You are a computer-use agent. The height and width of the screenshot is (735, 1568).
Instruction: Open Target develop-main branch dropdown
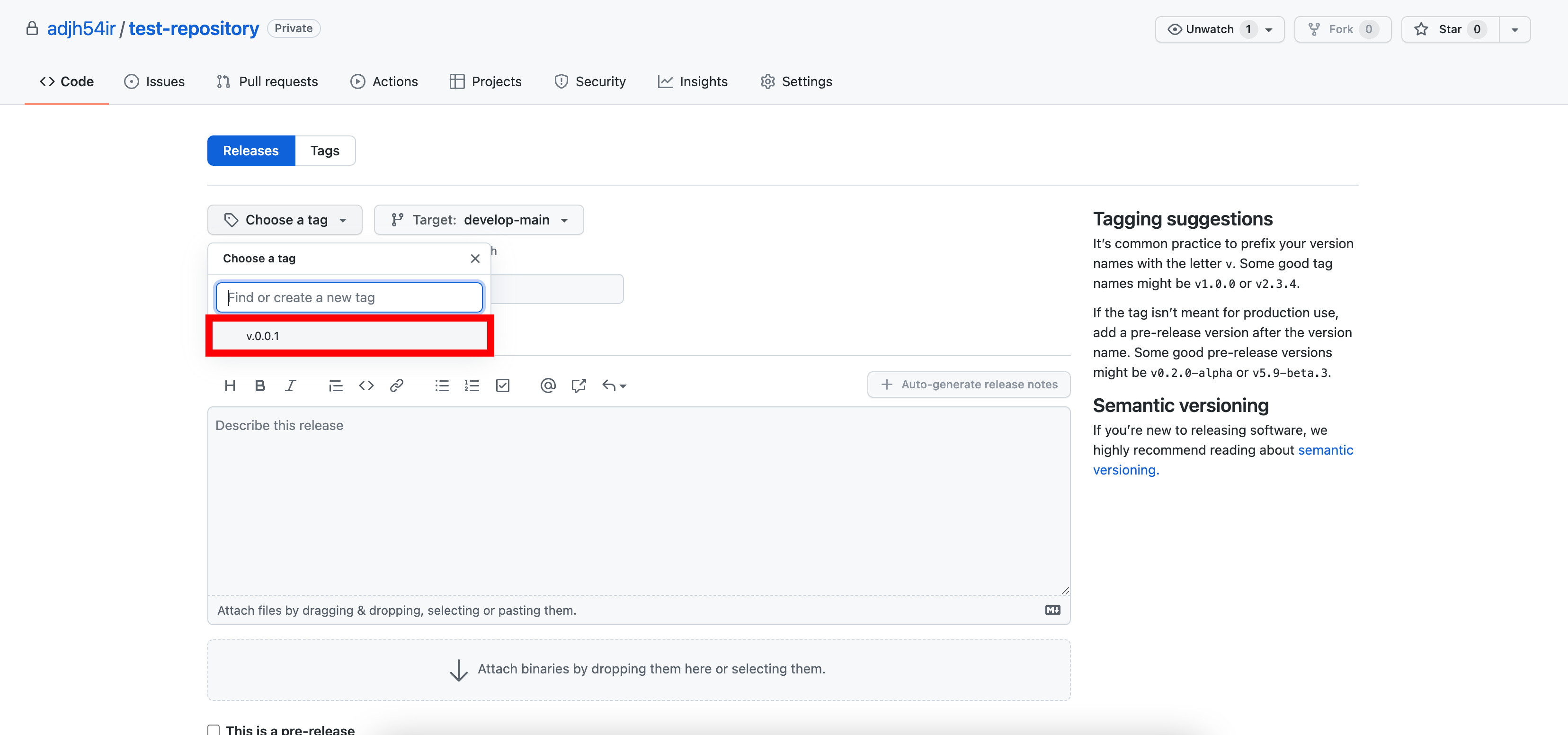[x=479, y=220]
